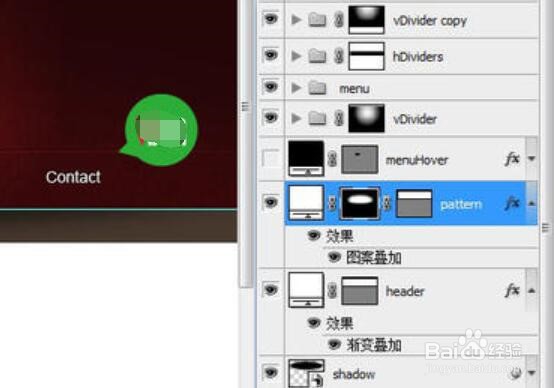Show the hidden menuHover layer
Image resolution: width=554 pixels, height=388 pixels.
(271, 158)
